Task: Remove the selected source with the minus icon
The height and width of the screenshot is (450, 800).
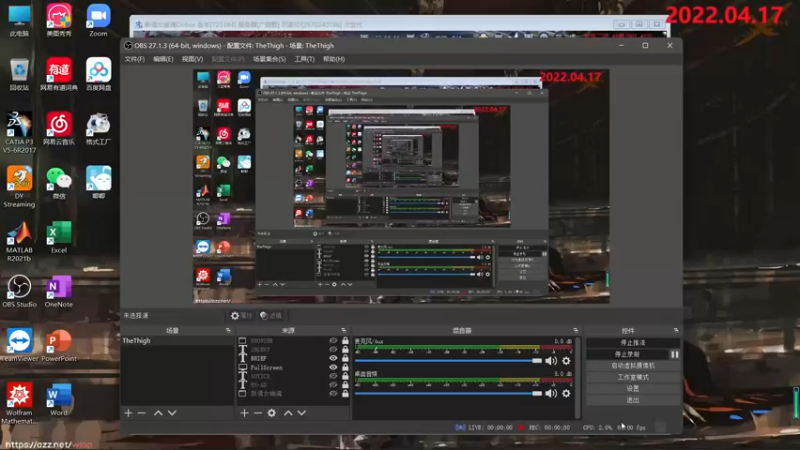Action: [x=258, y=413]
